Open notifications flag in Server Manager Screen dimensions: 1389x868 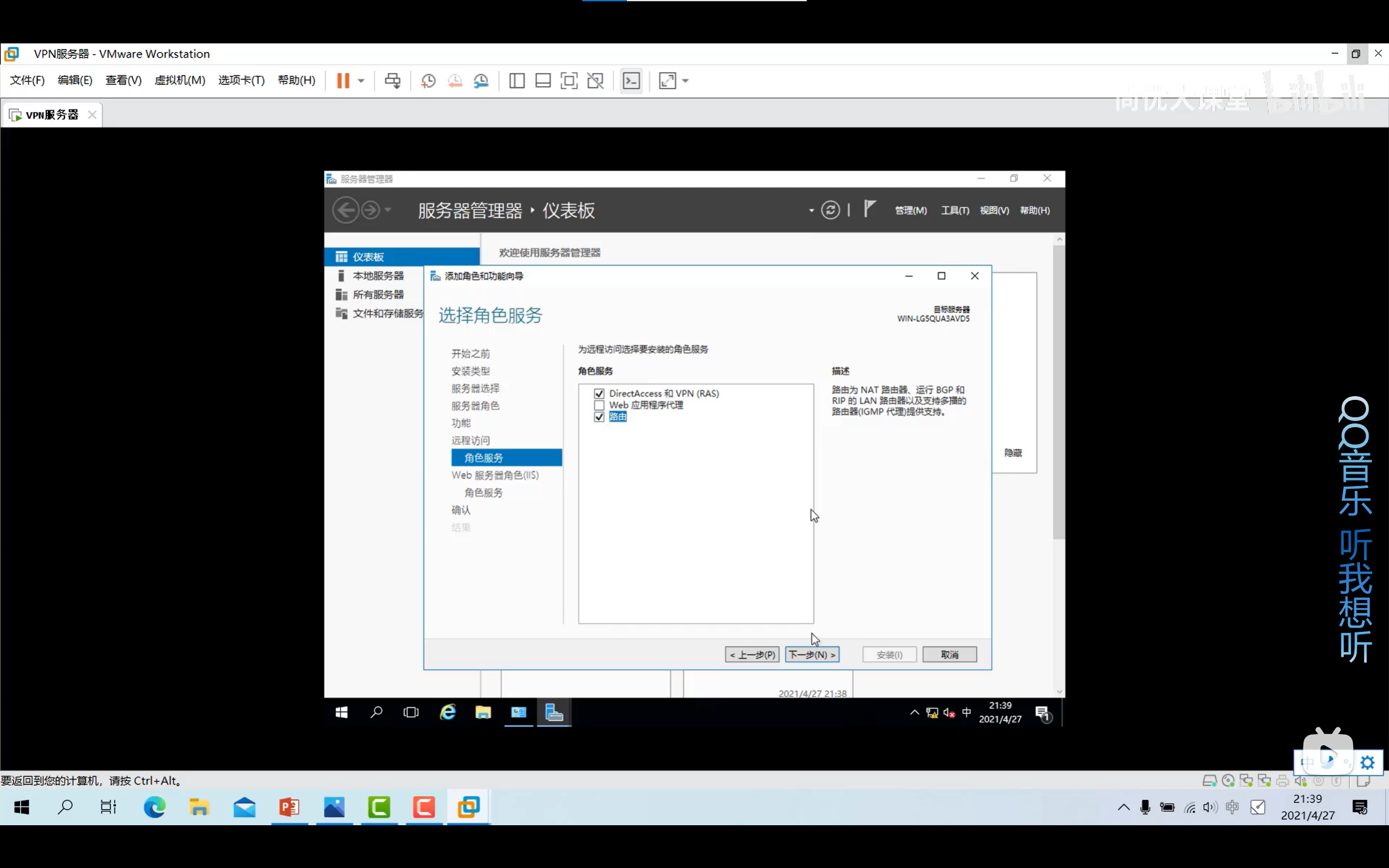pos(869,209)
